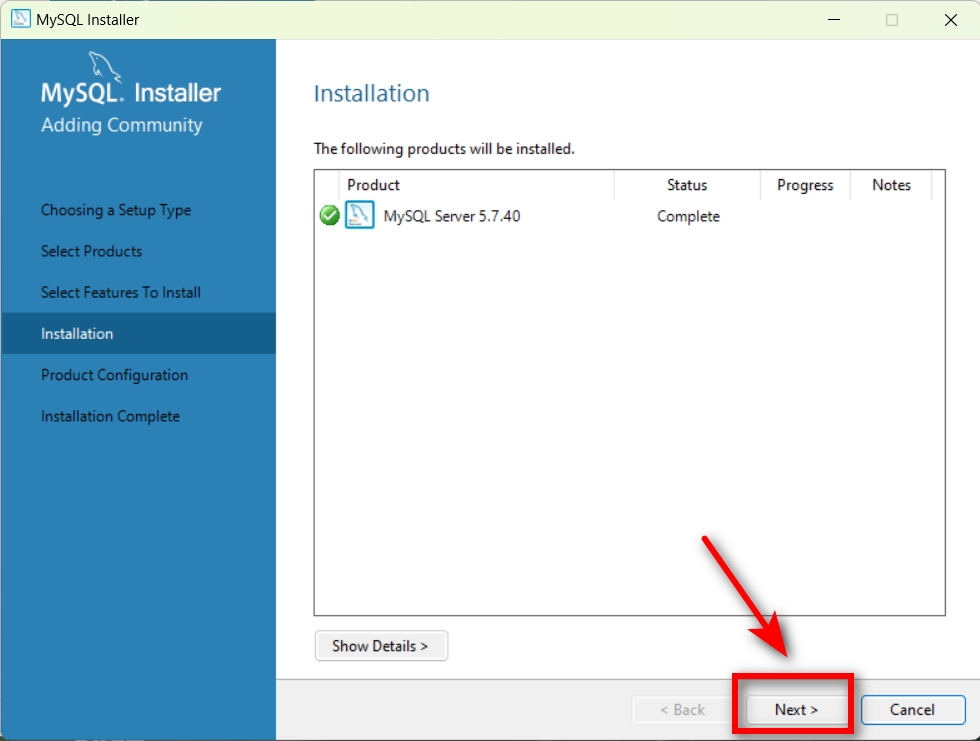
Task: Click the MySQL Installer title bar icon
Action: (x=21, y=19)
